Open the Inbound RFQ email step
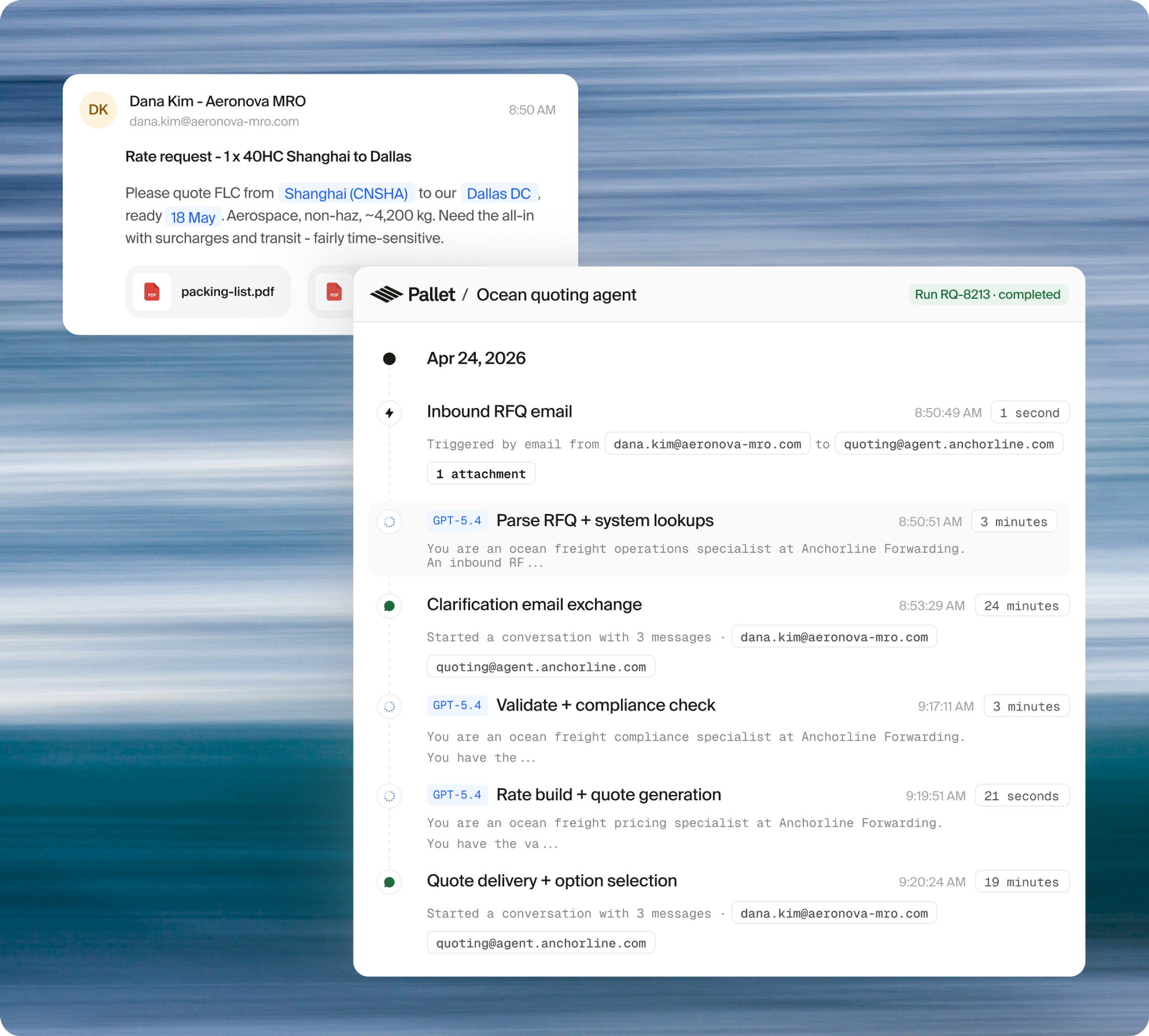Viewport: 1149px width, 1036px height. click(499, 412)
